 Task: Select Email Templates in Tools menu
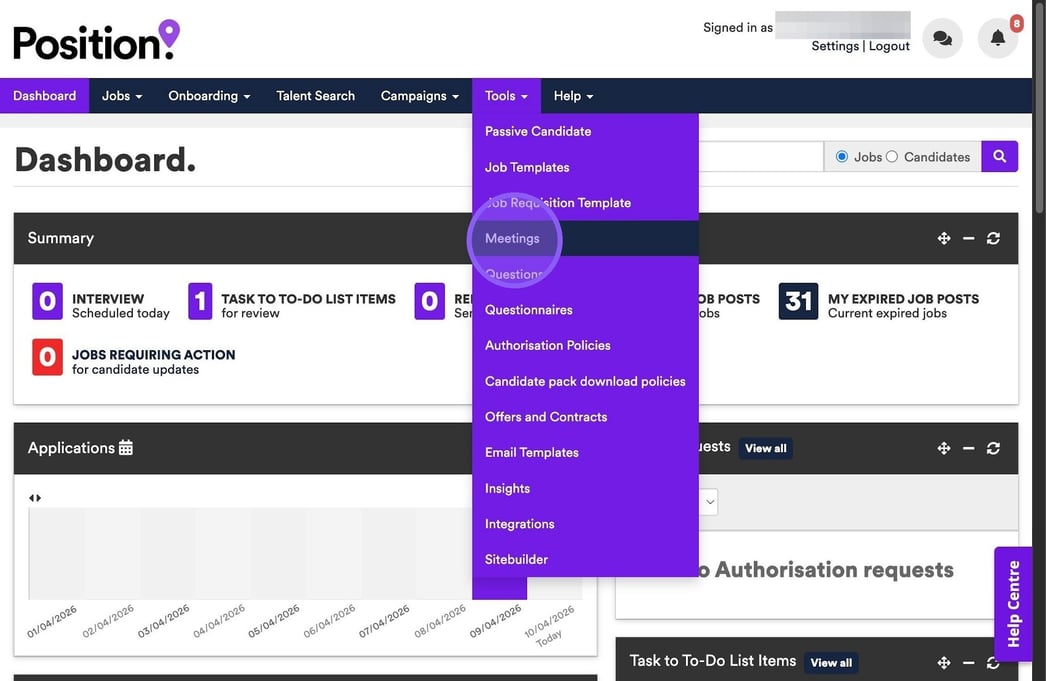pyautogui.click(x=531, y=452)
